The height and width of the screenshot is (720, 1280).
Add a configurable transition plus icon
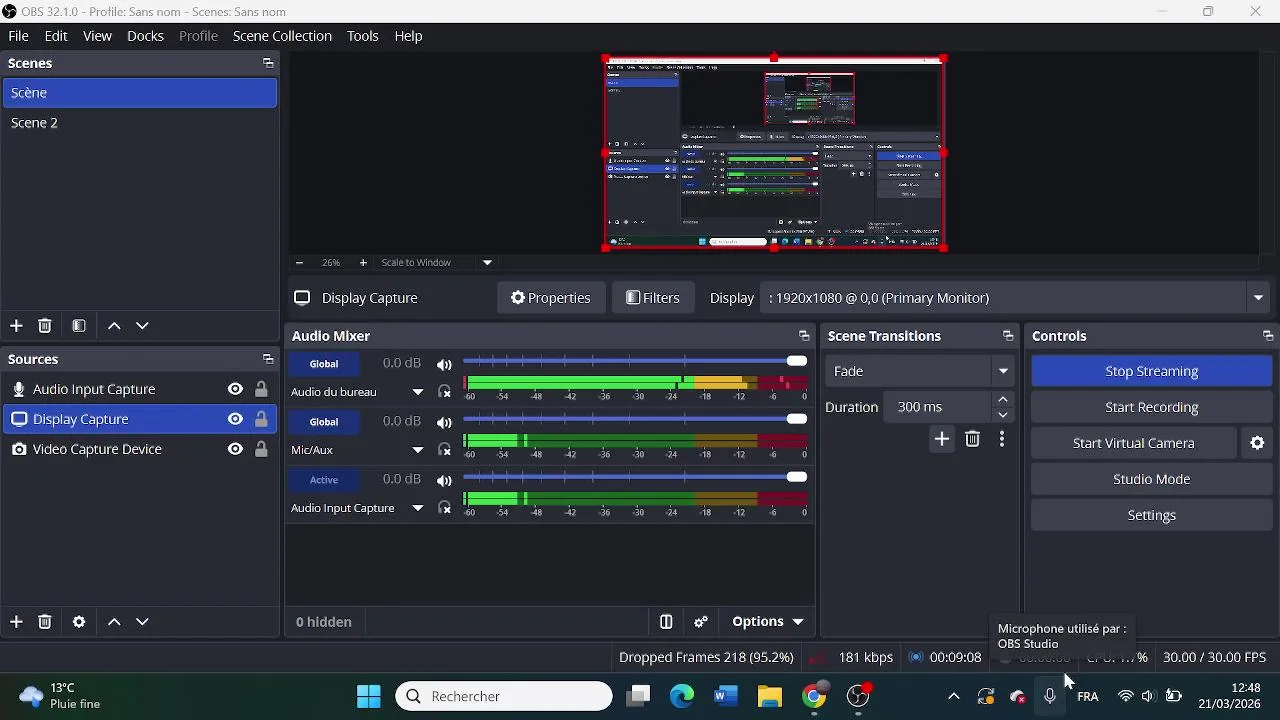pos(942,439)
